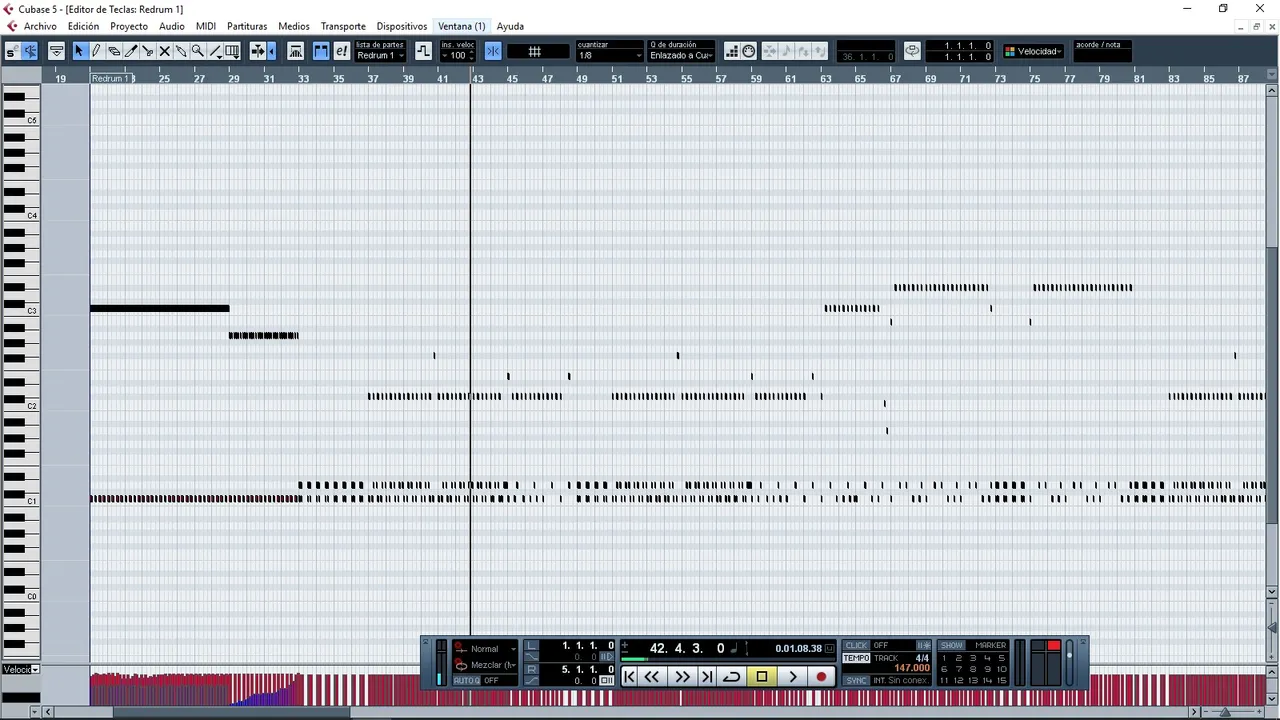Toggle AUTO Q button in transport
The width and height of the screenshot is (1280, 720).
pos(466,681)
